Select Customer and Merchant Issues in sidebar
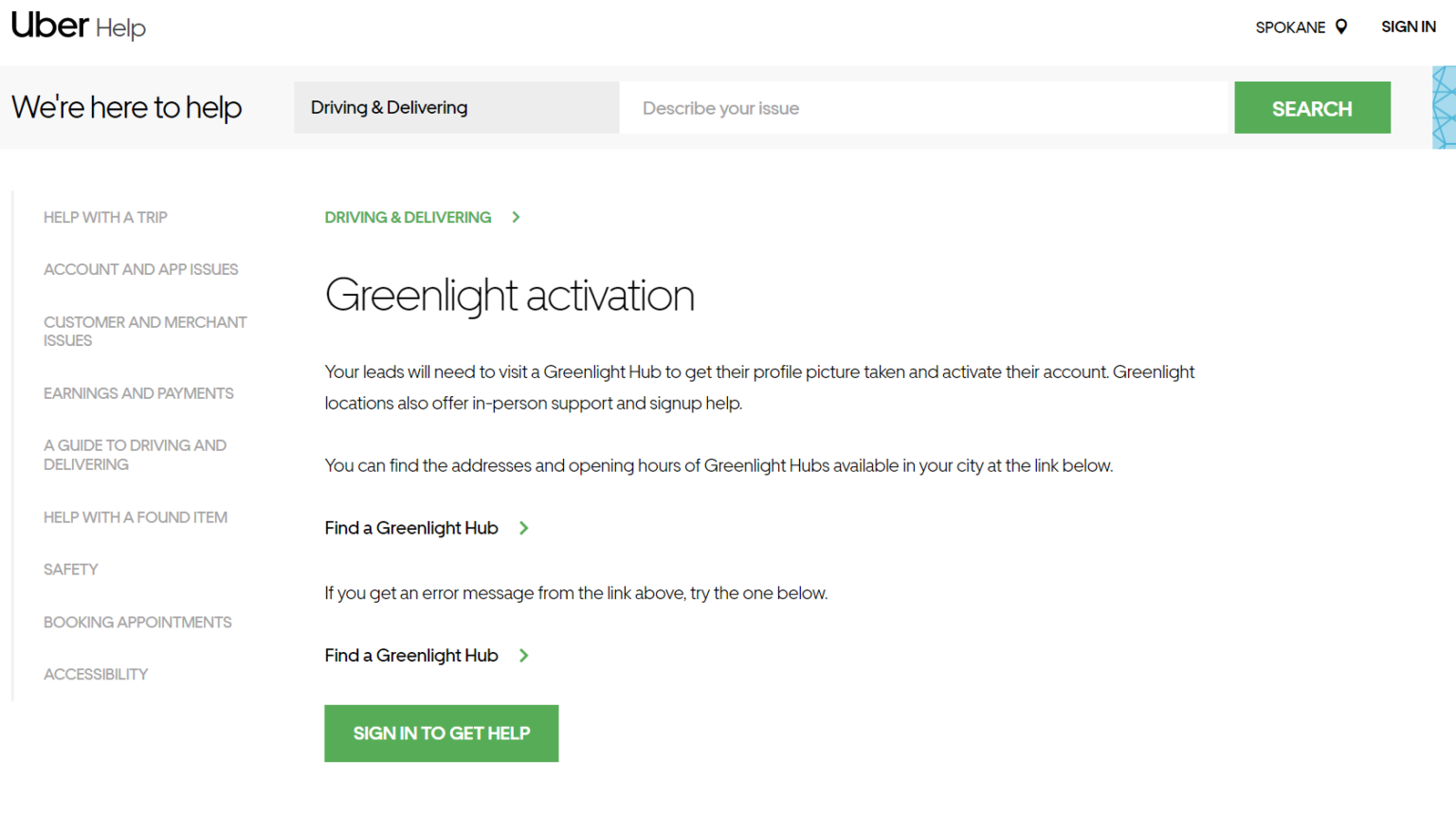 click(144, 331)
